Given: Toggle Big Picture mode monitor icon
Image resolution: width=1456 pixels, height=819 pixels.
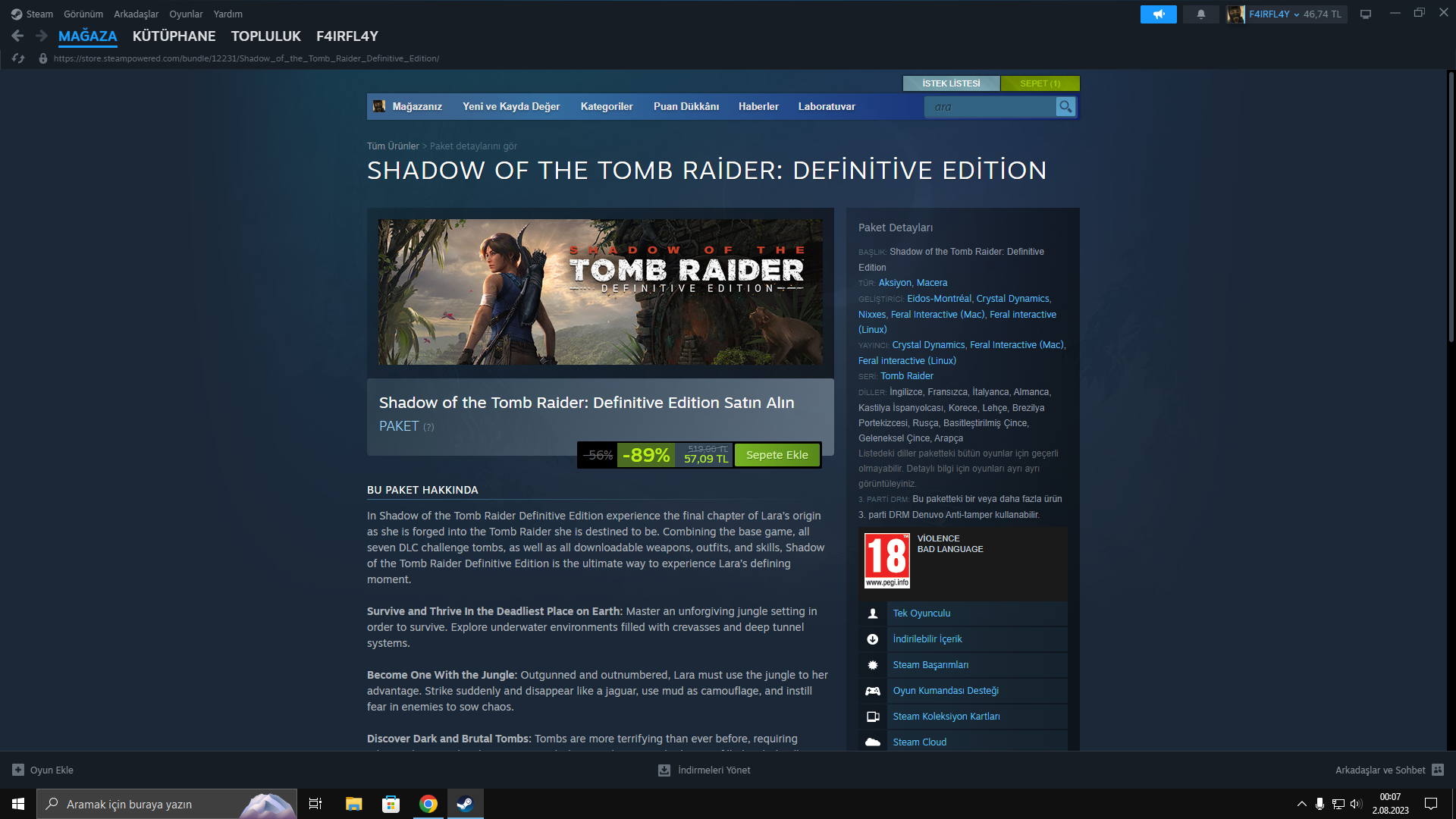Looking at the screenshot, I should tap(1366, 14).
